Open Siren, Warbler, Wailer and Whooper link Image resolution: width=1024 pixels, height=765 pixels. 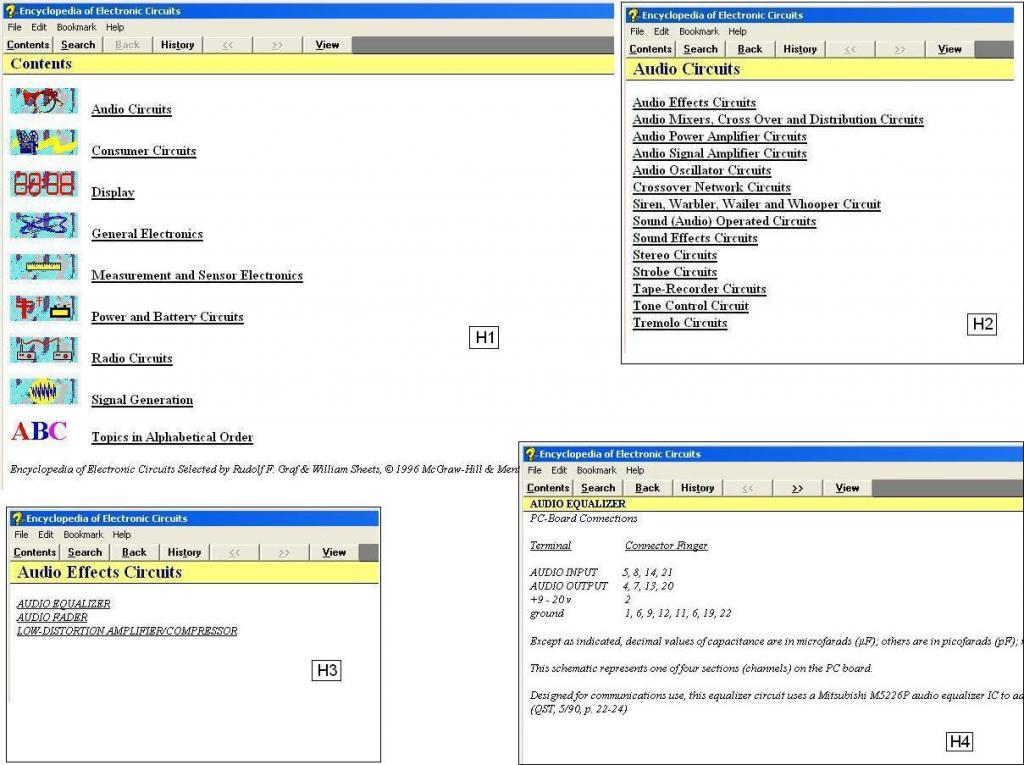coord(757,204)
